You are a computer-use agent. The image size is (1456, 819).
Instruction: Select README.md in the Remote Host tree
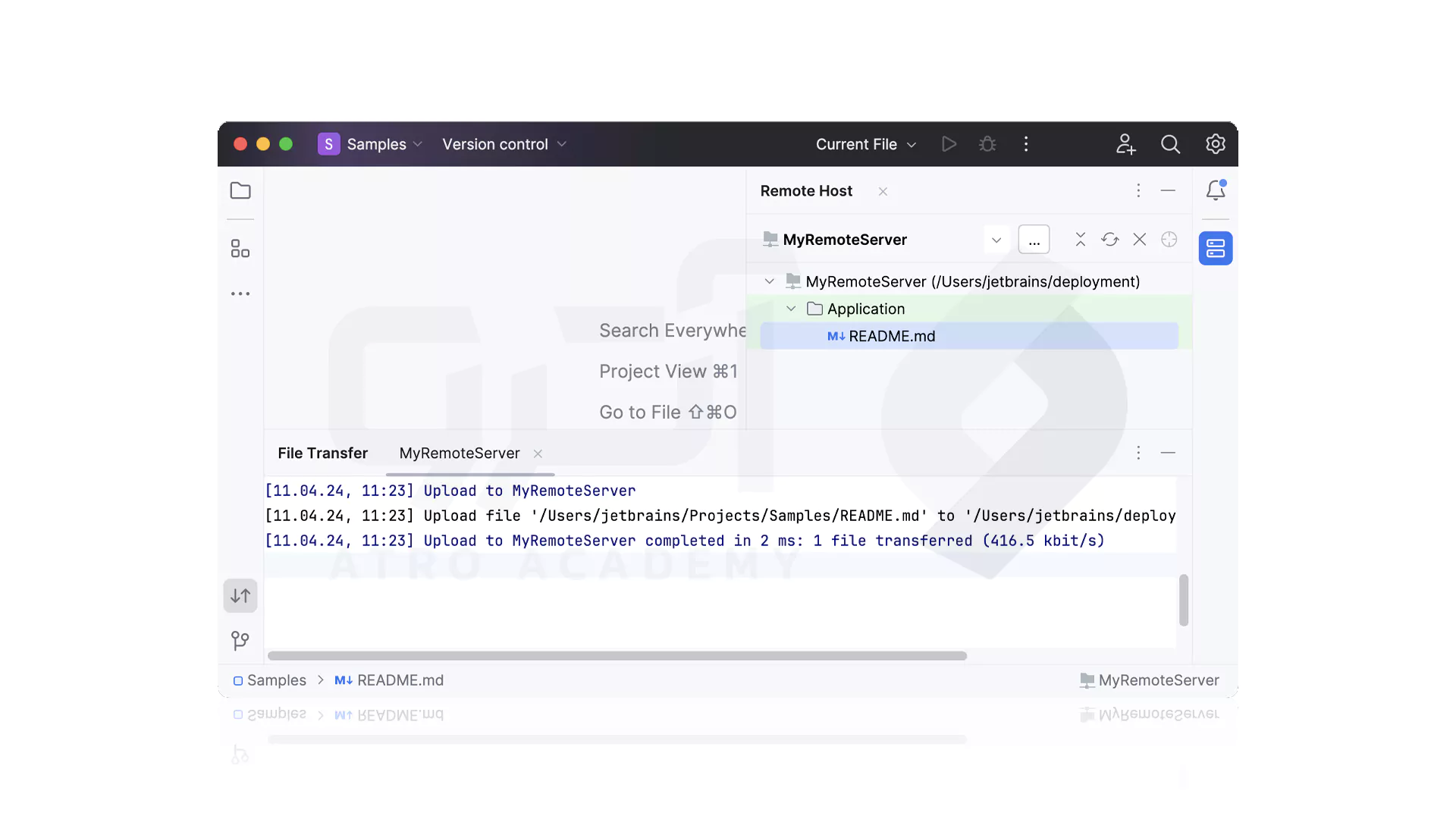[969, 336]
